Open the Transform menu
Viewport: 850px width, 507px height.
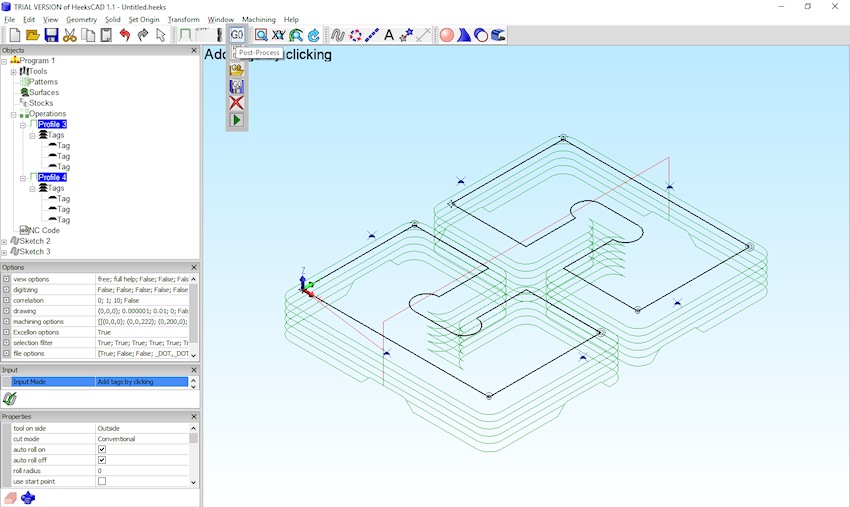pos(183,19)
